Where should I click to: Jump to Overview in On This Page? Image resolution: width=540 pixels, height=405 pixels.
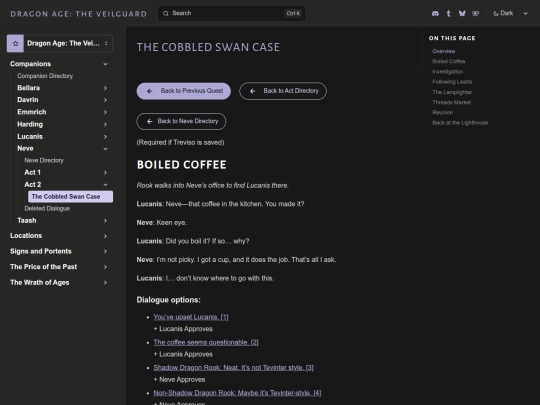point(444,51)
